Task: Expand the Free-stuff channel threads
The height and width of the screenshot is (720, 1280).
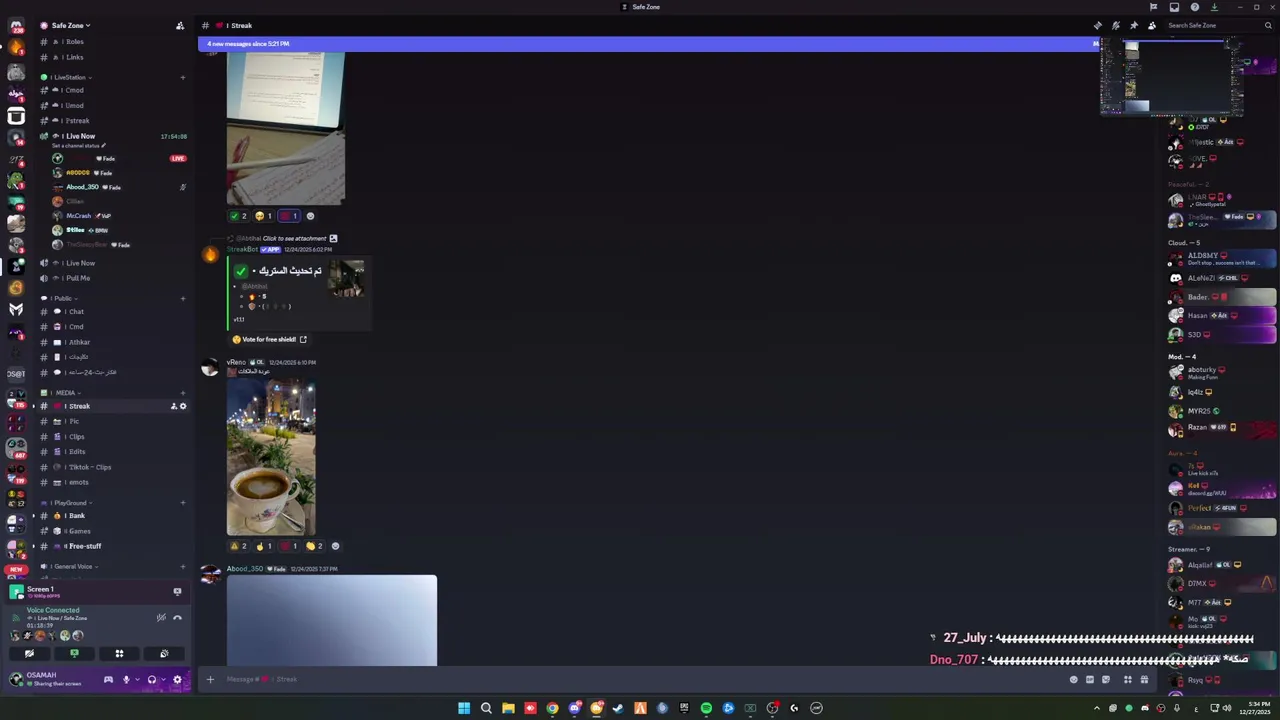Action: (33, 546)
